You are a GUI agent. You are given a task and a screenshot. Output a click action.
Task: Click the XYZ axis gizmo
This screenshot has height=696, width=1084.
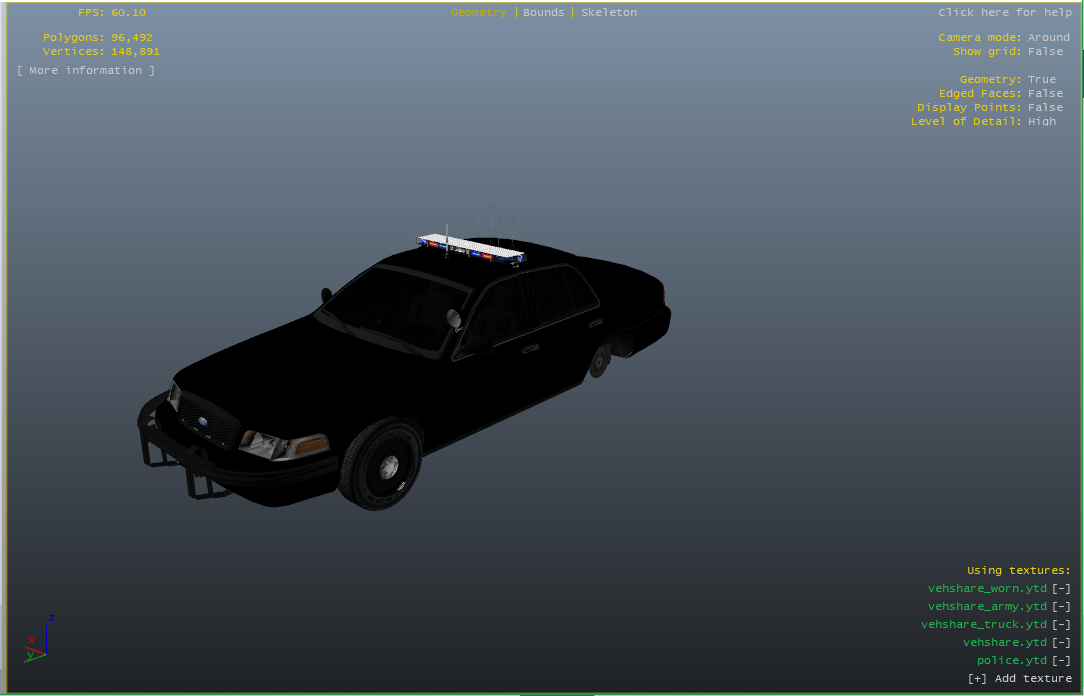point(38,641)
